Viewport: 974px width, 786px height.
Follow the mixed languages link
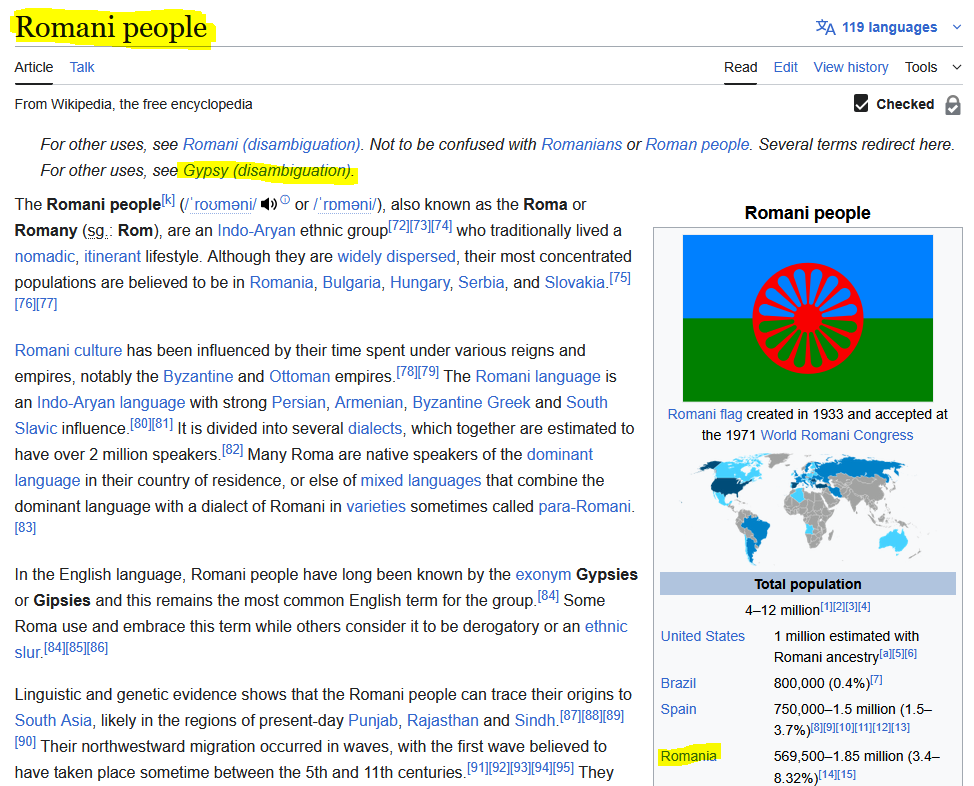[421, 481]
